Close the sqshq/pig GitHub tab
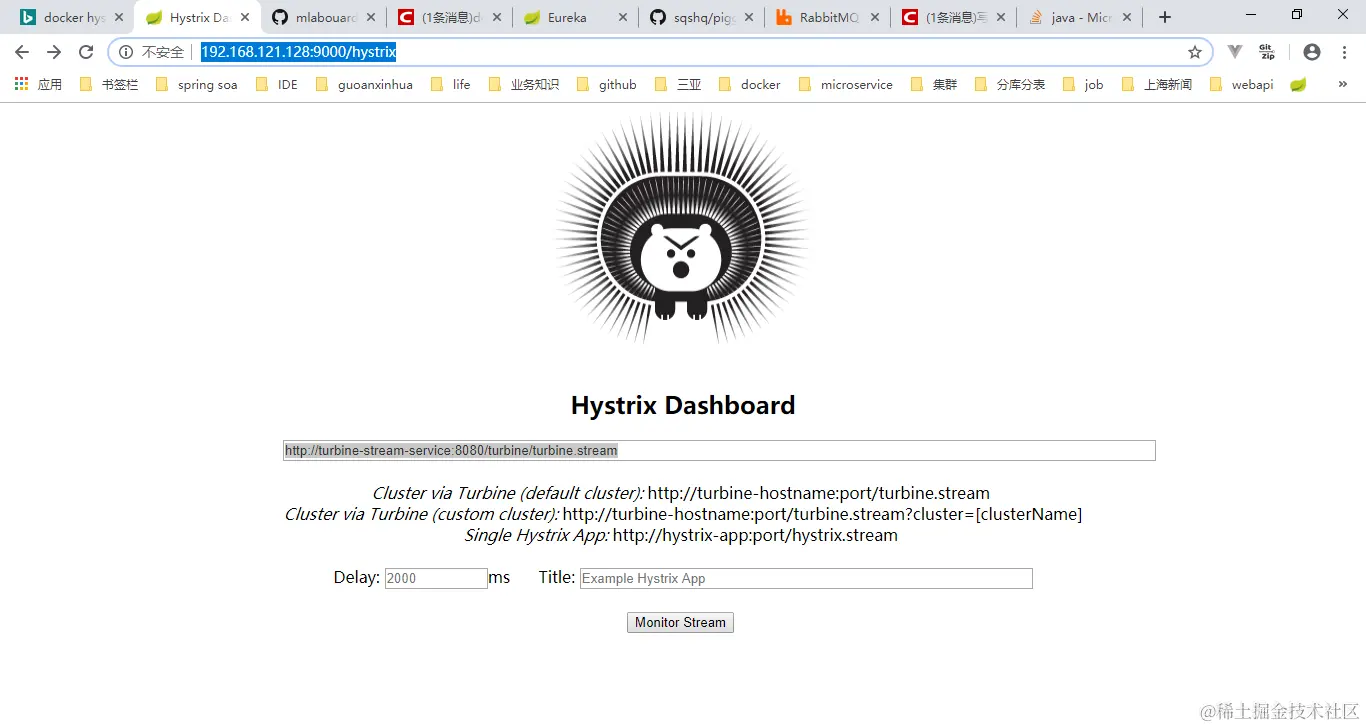1366x728 pixels. pos(749,17)
